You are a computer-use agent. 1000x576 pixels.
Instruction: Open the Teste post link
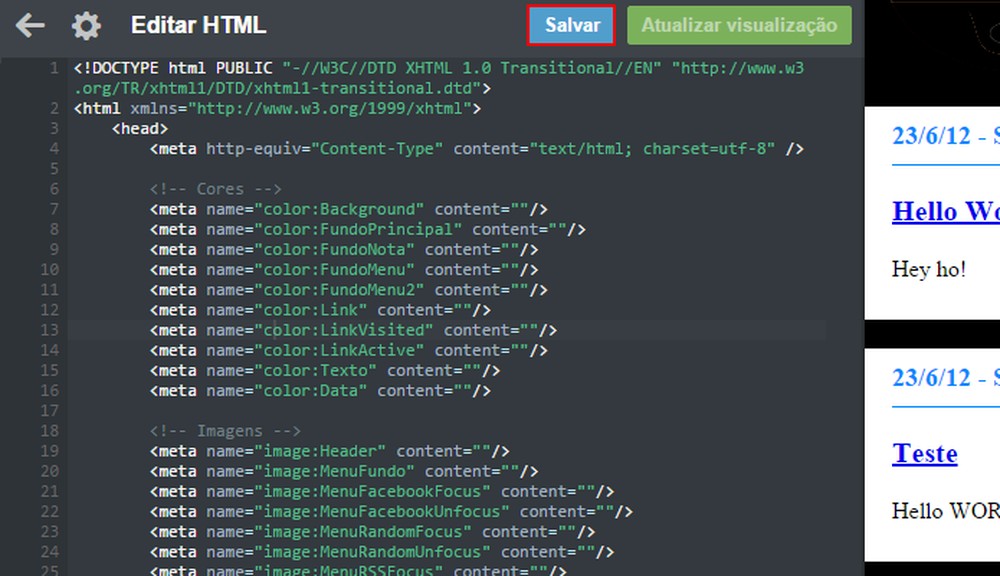(x=924, y=453)
